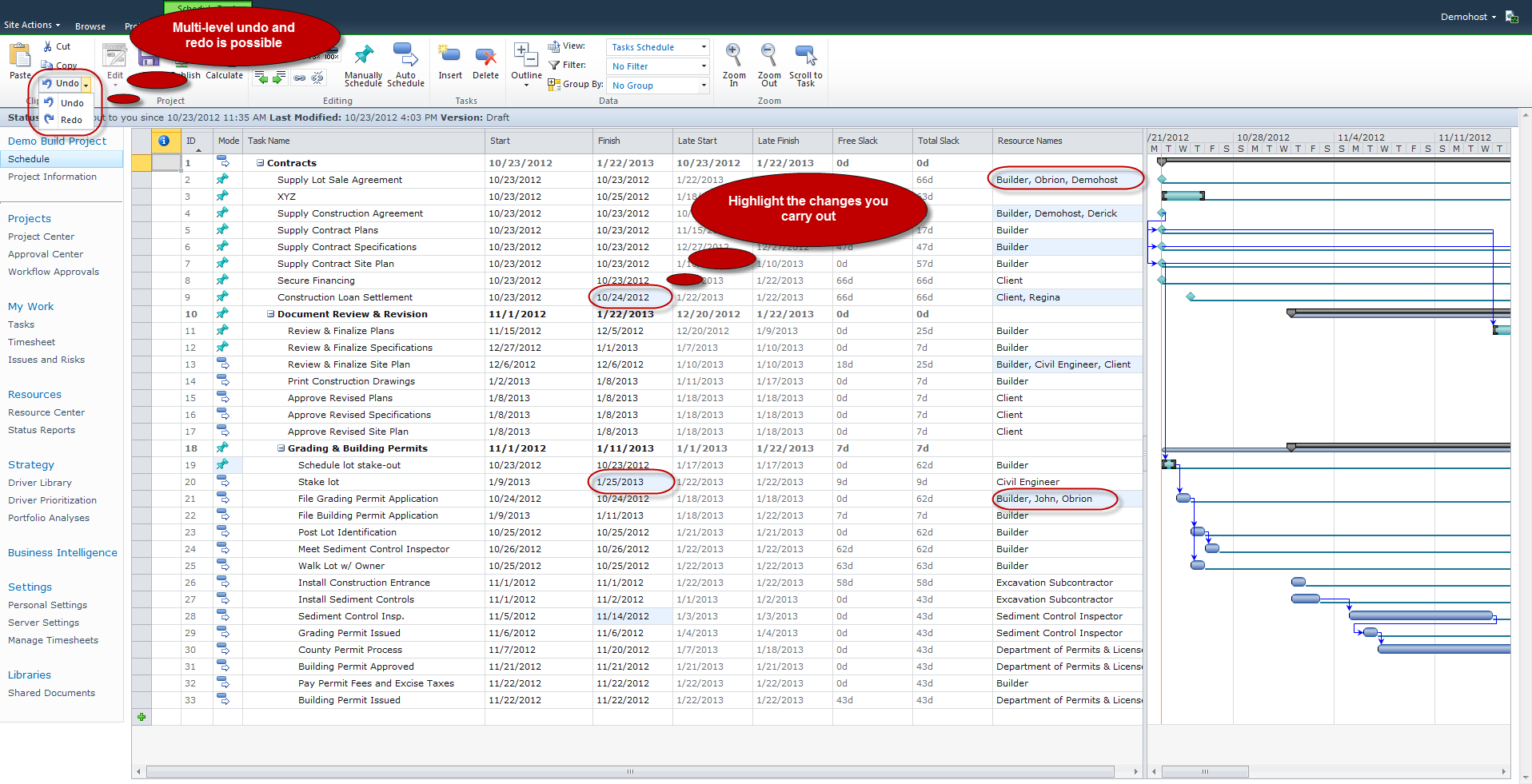Click the Link Tasks chain icon
Screen dimensions: 1532x784
tap(299, 78)
